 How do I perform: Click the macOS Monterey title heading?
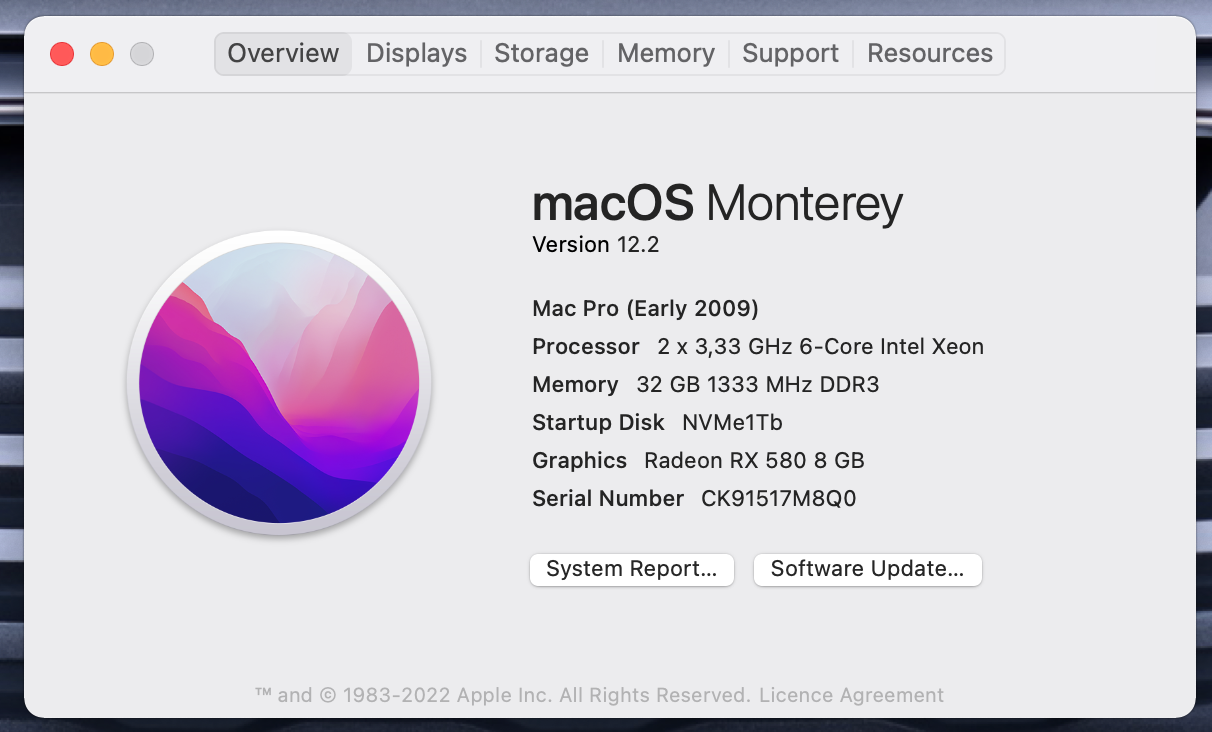(x=717, y=204)
